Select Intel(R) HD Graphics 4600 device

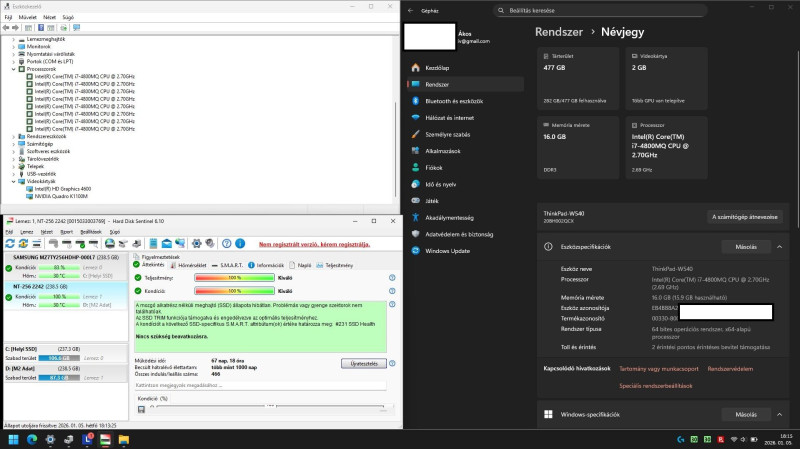63,189
